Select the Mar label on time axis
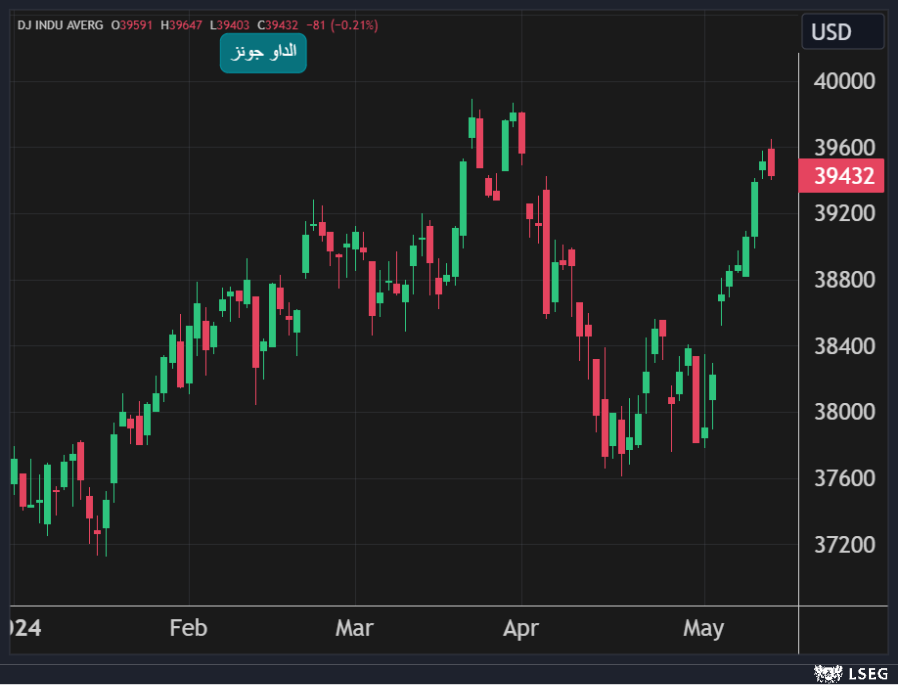Screen dimensions: 898x685 click(x=354, y=628)
